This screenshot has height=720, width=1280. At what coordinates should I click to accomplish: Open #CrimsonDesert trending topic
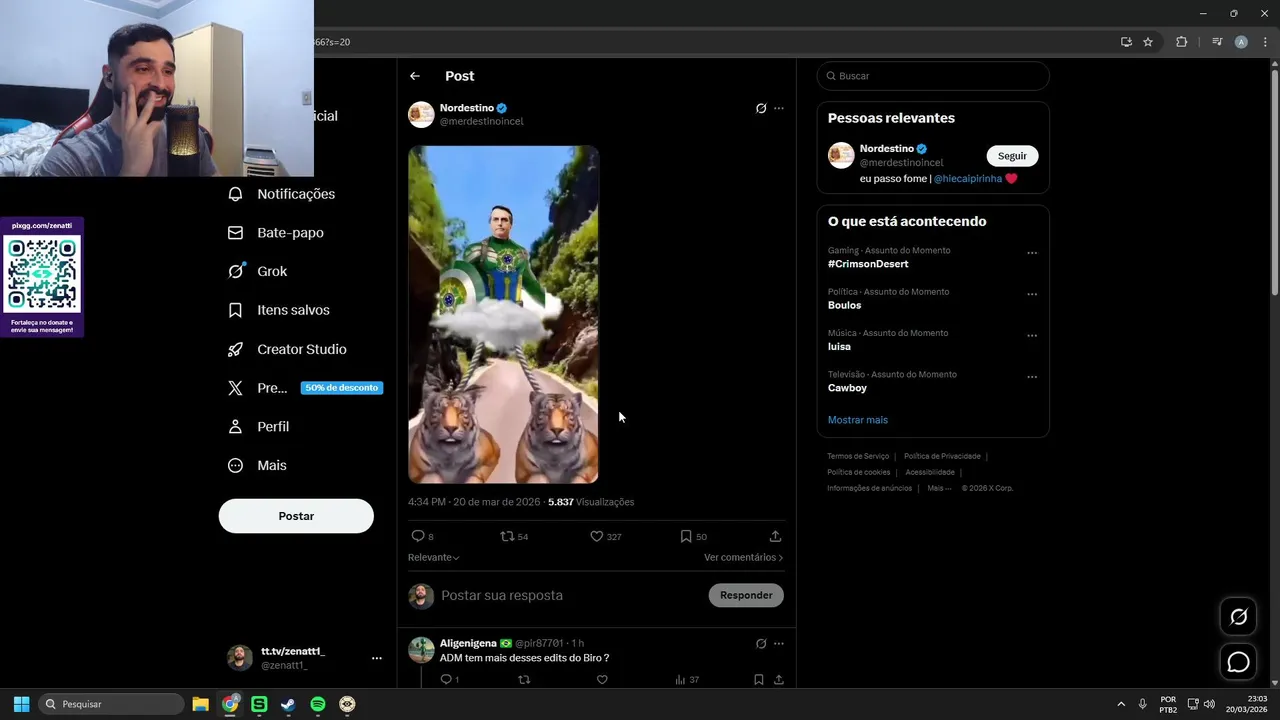[868, 264]
